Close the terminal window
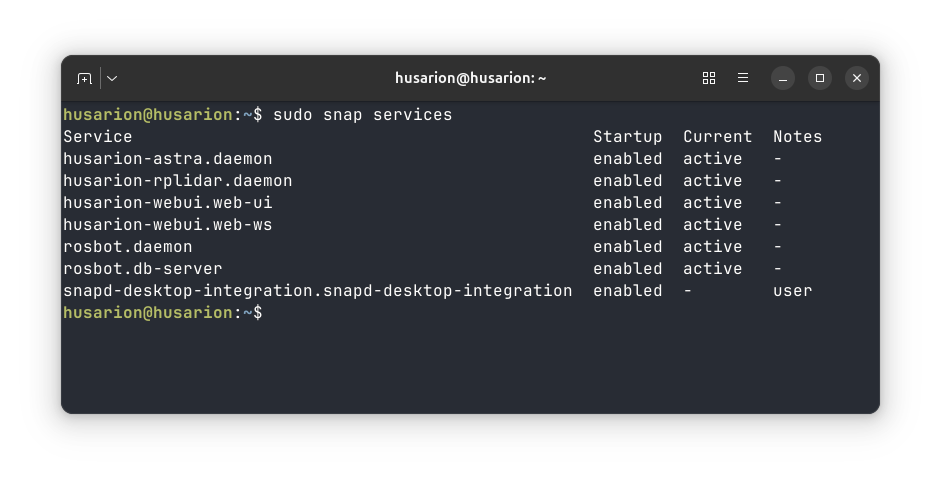 [856, 78]
